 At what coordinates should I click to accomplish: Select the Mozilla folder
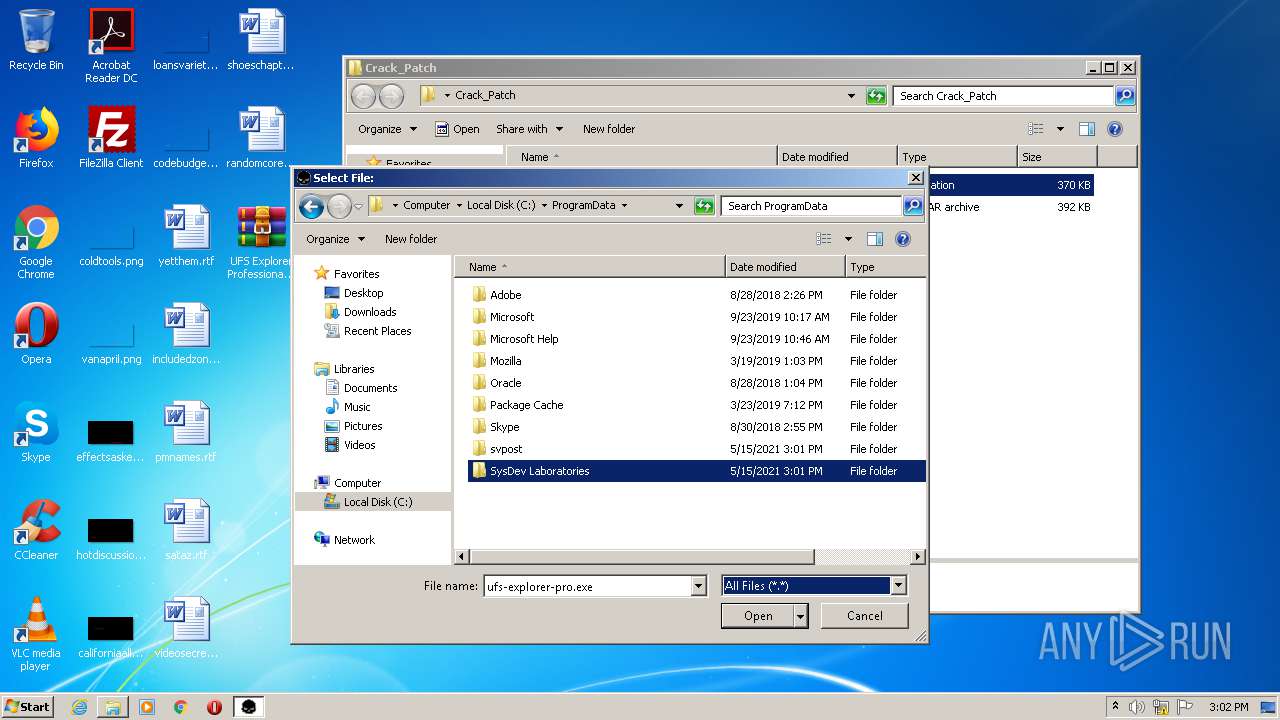click(x=696, y=361)
